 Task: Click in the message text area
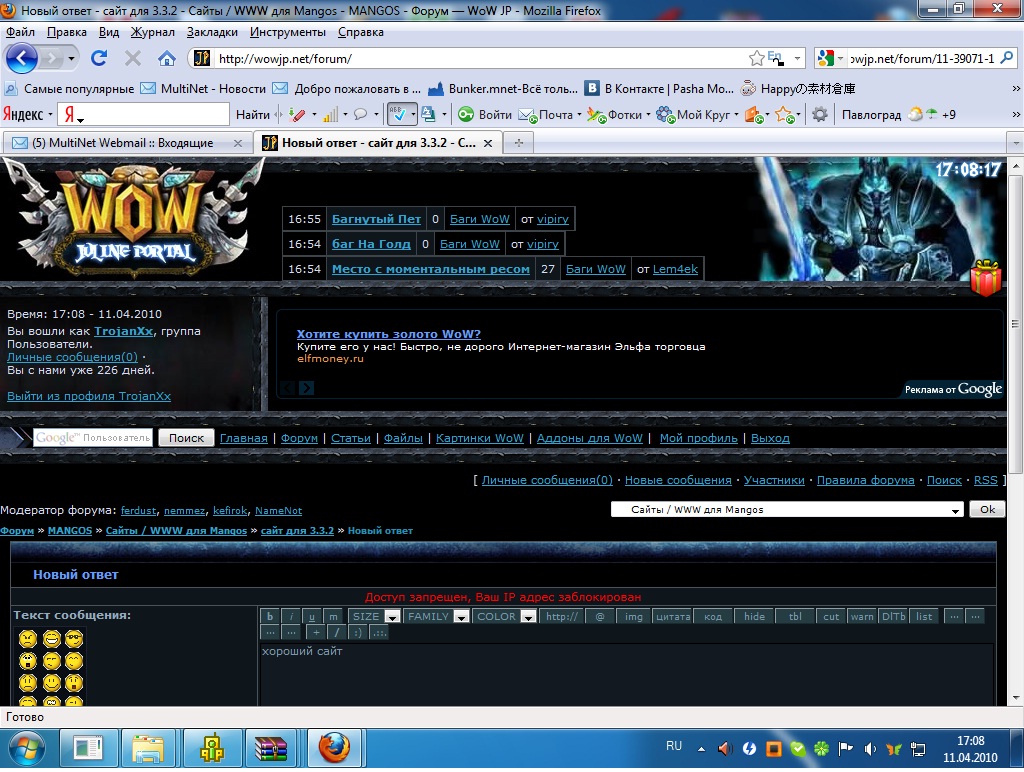(x=626, y=674)
